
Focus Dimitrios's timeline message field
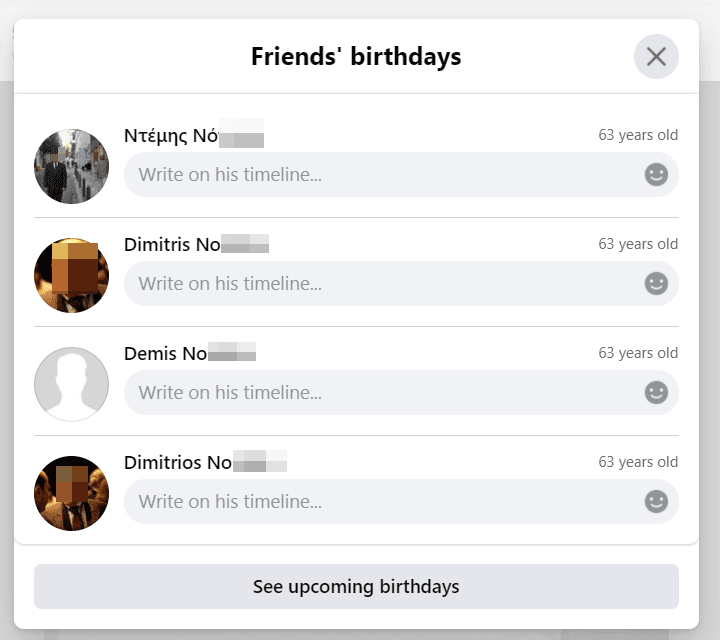(401, 501)
